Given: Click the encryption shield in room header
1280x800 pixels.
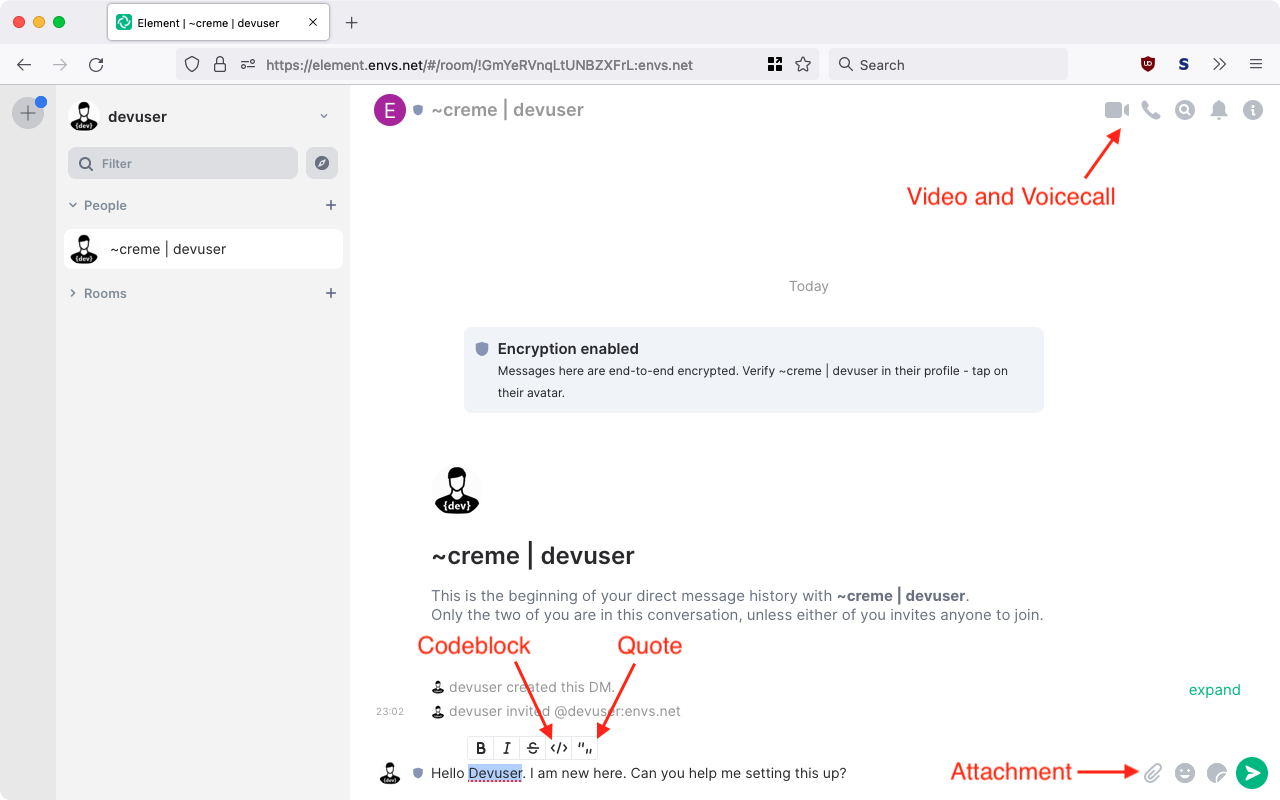Looking at the screenshot, I should tap(418, 110).
